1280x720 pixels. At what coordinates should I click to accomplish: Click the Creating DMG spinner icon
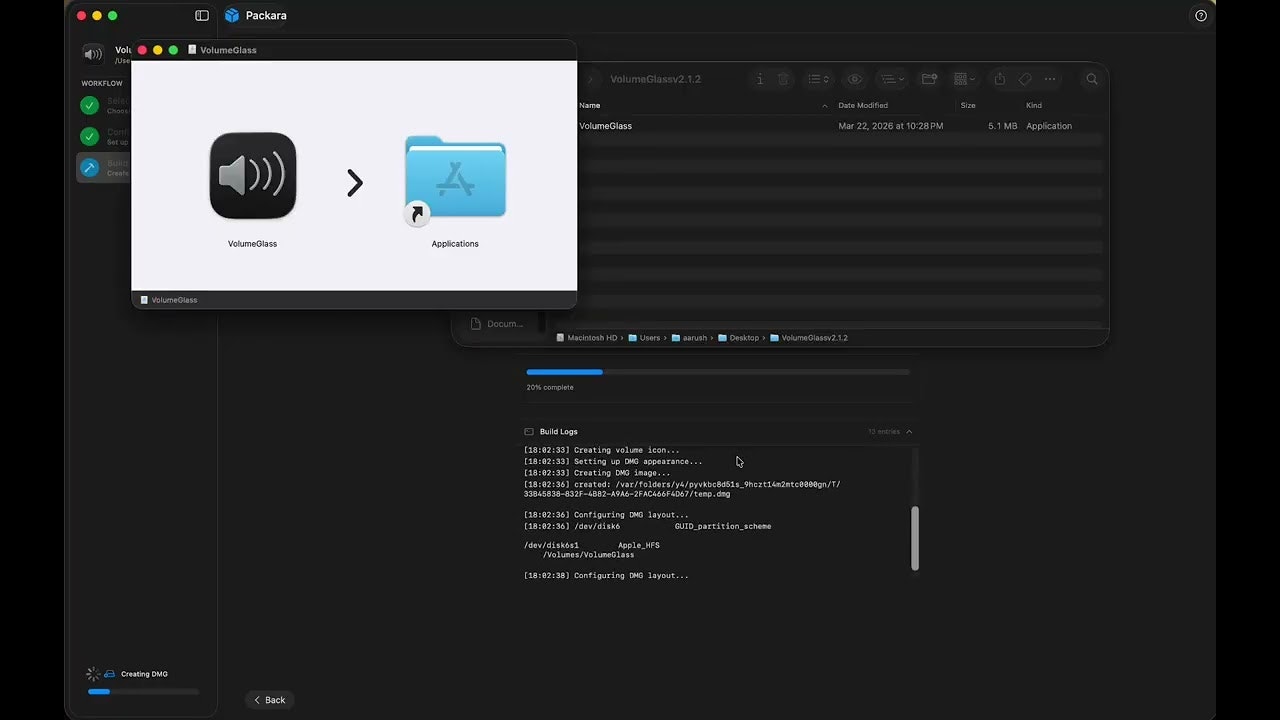click(x=93, y=674)
